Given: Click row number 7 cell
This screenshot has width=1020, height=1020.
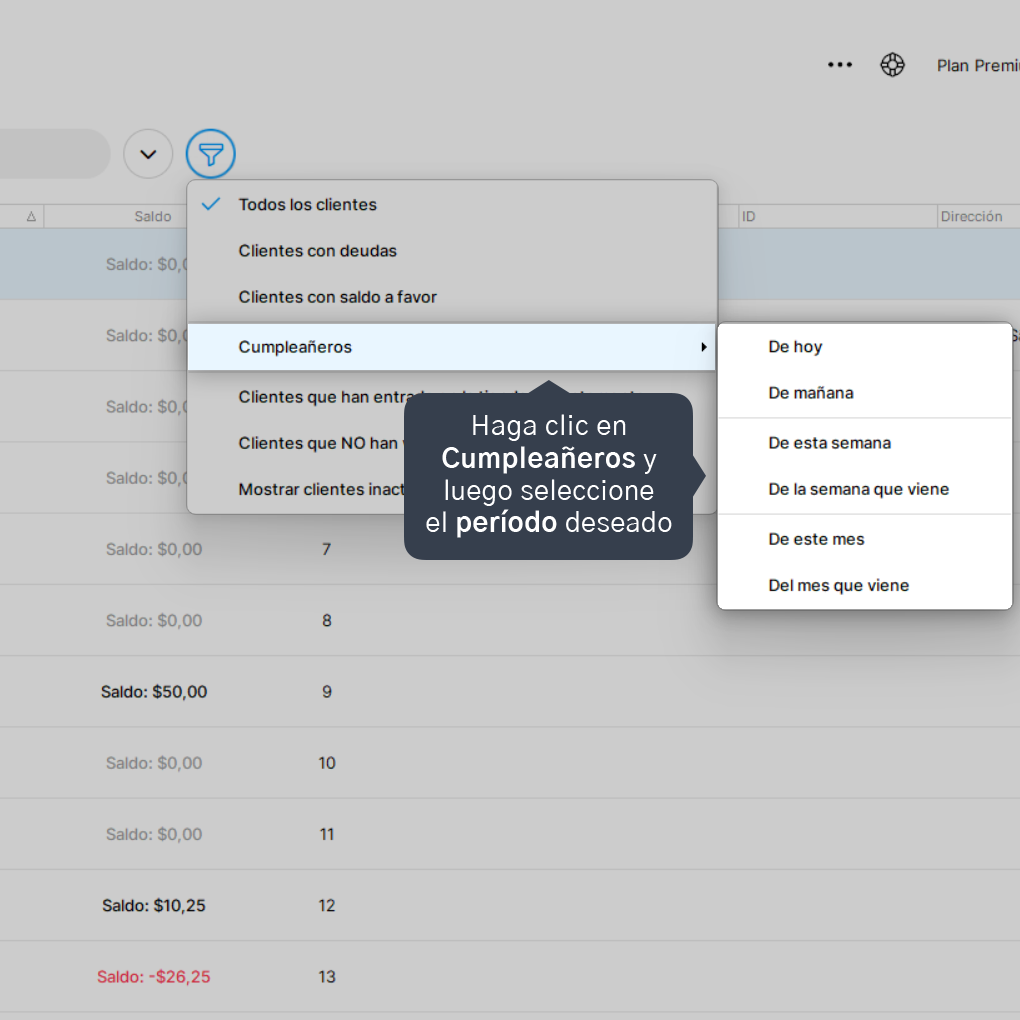Looking at the screenshot, I should point(327,550).
